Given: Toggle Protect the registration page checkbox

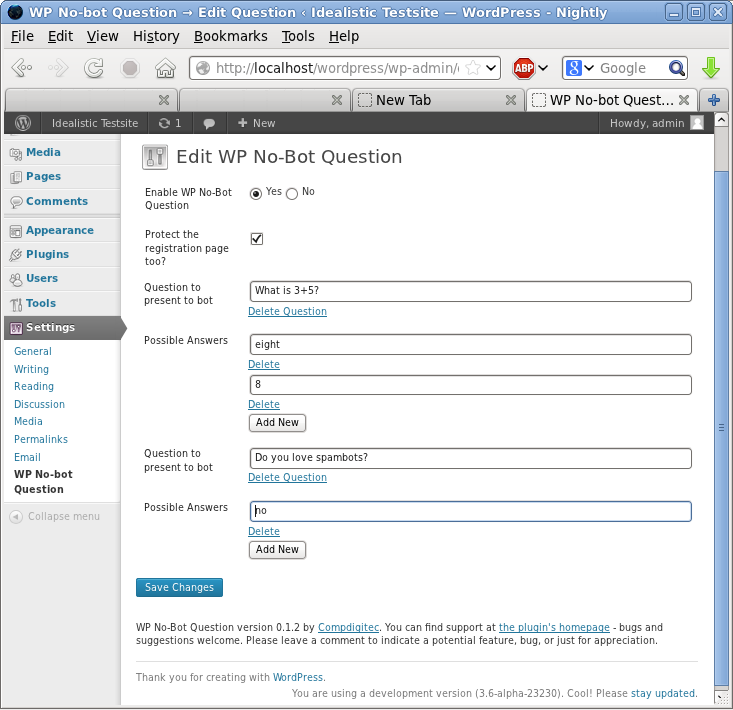Looking at the screenshot, I should 257,239.
